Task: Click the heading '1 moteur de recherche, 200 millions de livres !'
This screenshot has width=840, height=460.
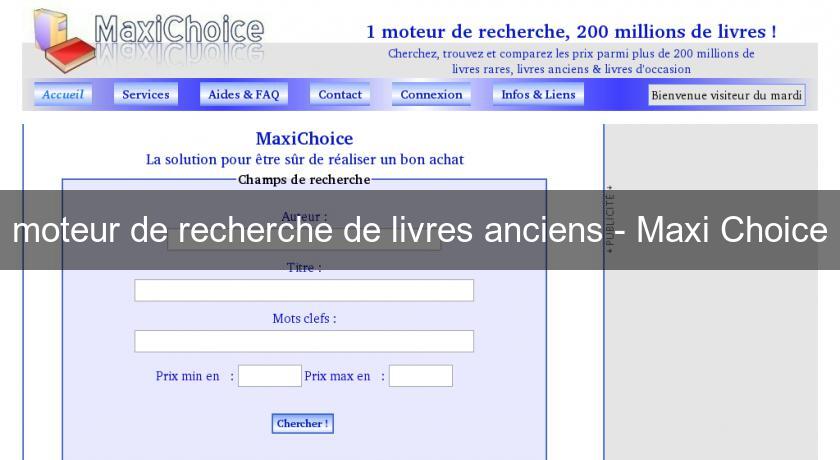Action: (571, 32)
